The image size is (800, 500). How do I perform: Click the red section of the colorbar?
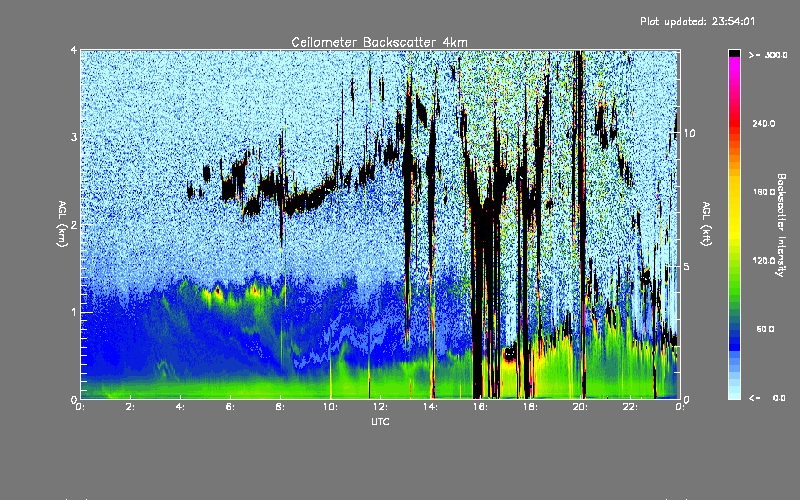click(x=734, y=122)
